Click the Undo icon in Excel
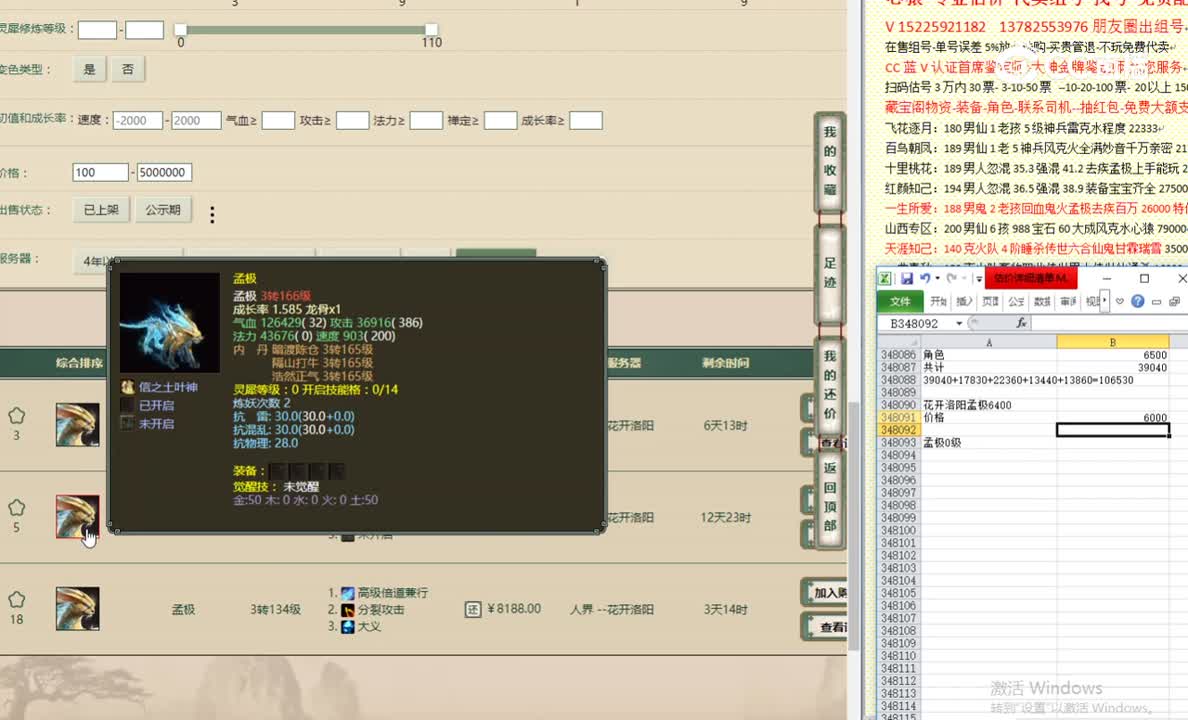The height and width of the screenshot is (720, 1188). pos(926,278)
